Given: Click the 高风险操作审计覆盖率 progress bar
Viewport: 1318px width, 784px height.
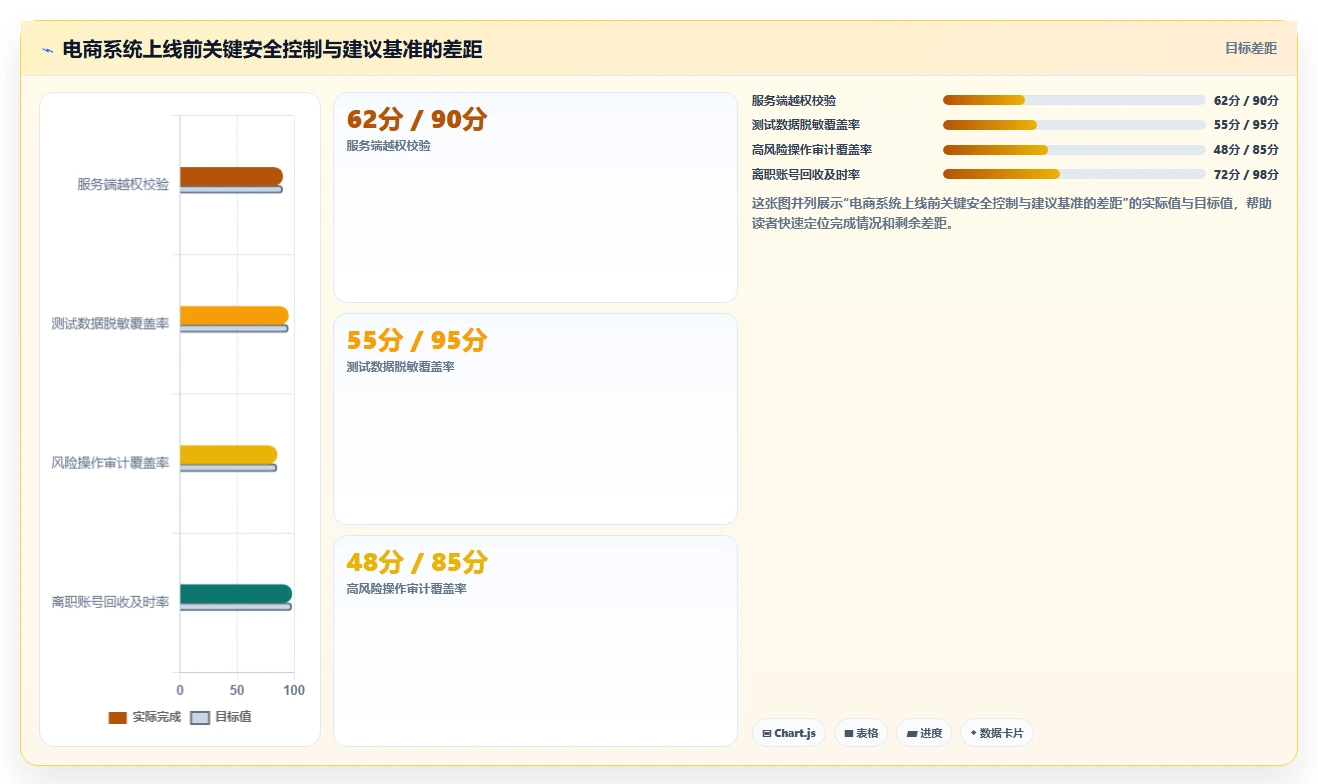Looking at the screenshot, I should (x=1074, y=150).
